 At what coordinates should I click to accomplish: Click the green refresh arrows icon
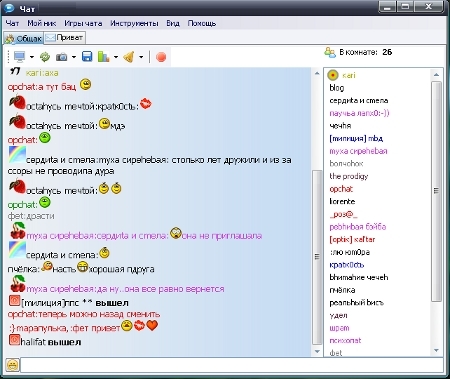45,57
